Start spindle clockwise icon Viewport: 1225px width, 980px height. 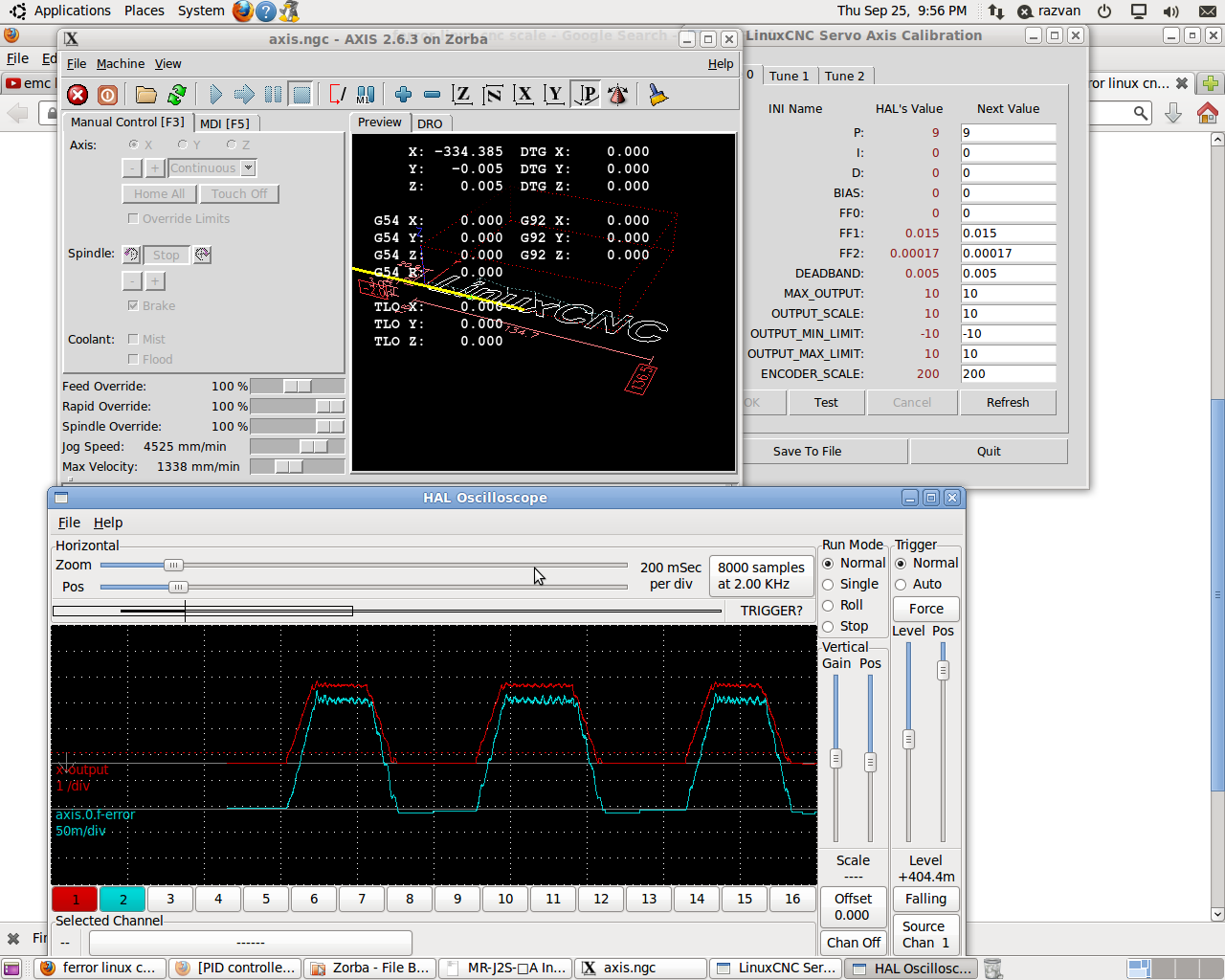pyautogui.click(x=203, y=255)
